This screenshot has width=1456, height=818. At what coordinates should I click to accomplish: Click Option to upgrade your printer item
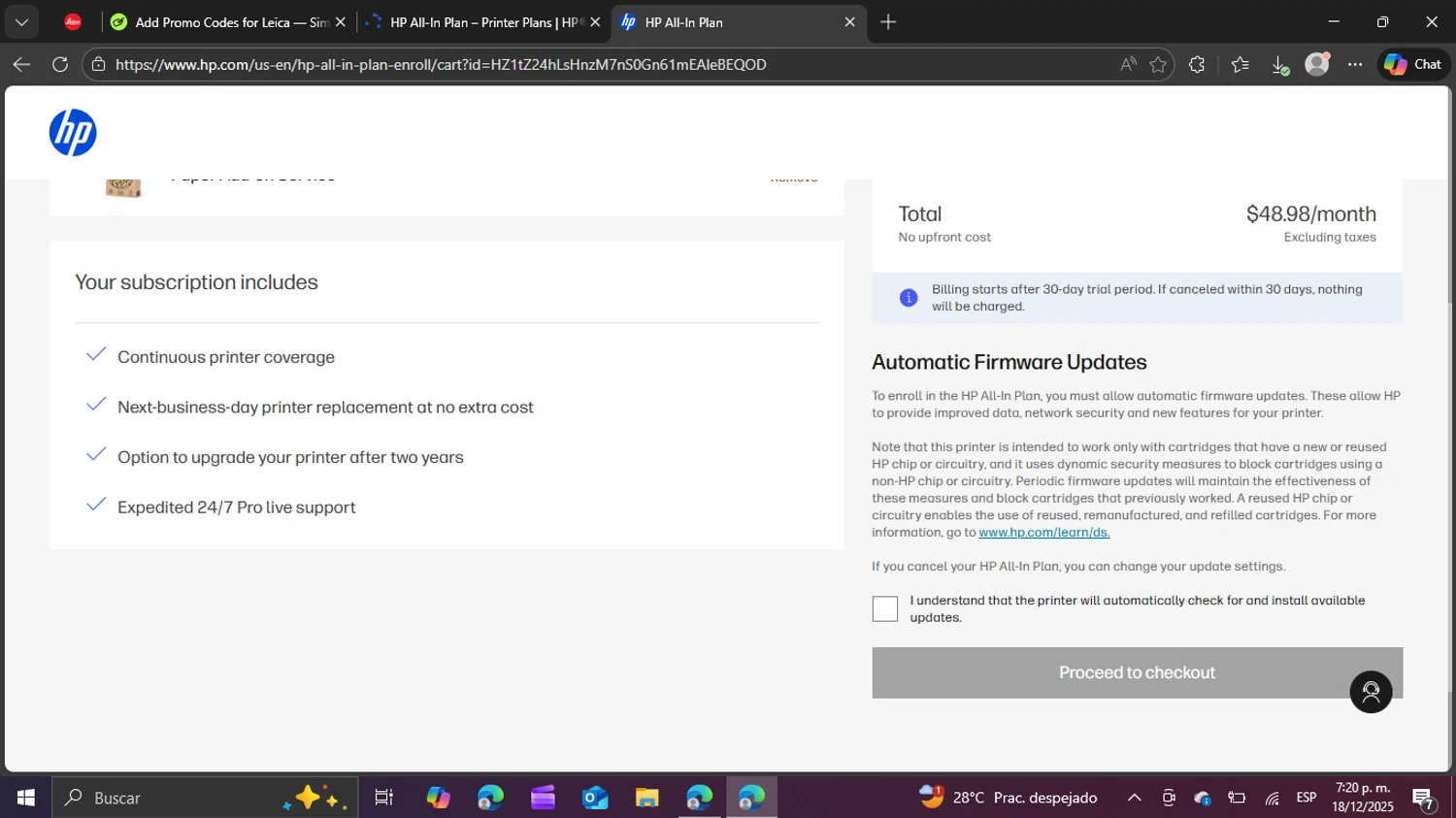[x=290, y=457]
